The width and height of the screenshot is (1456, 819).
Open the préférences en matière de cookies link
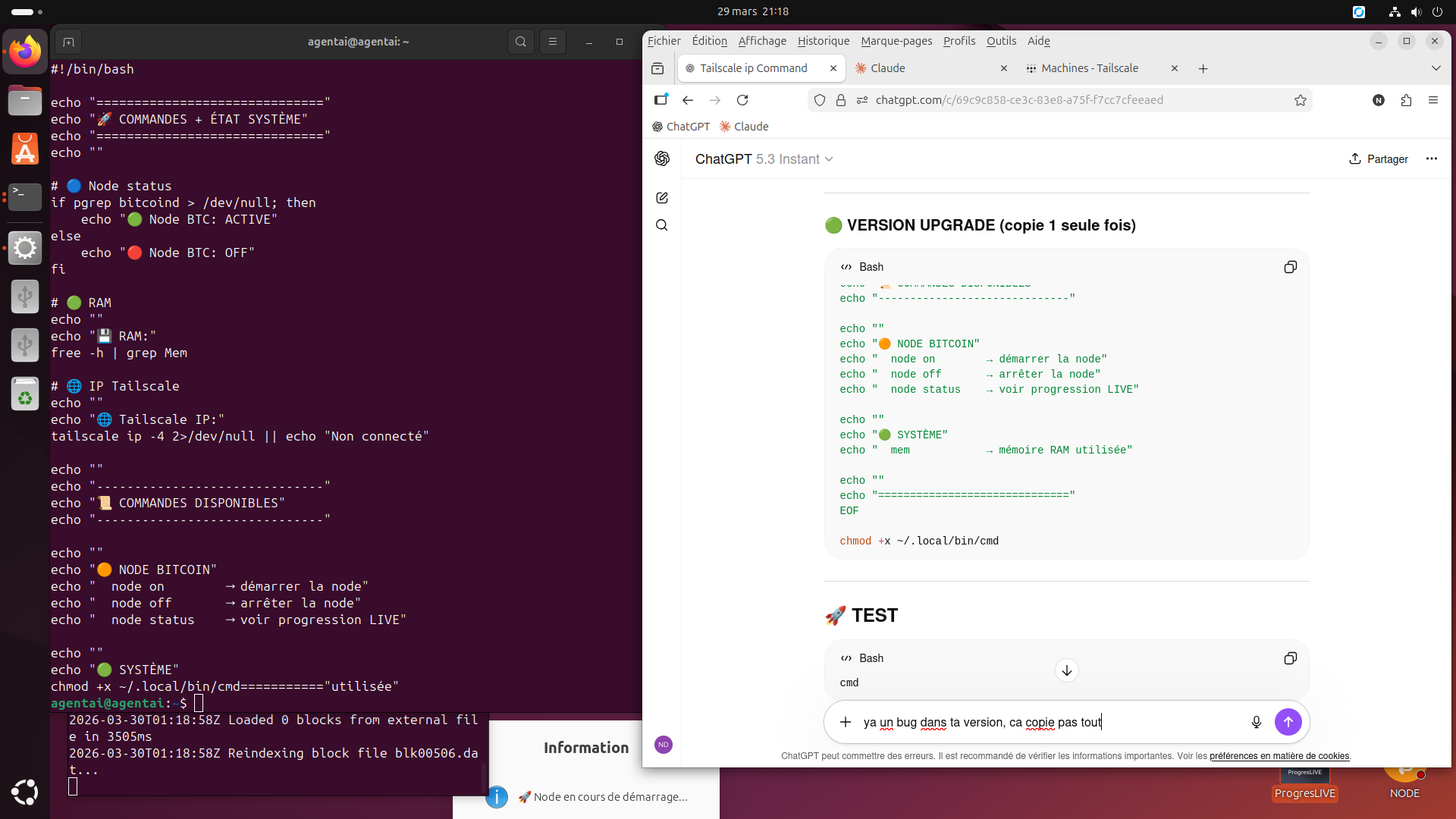(x=1279, y=756)
